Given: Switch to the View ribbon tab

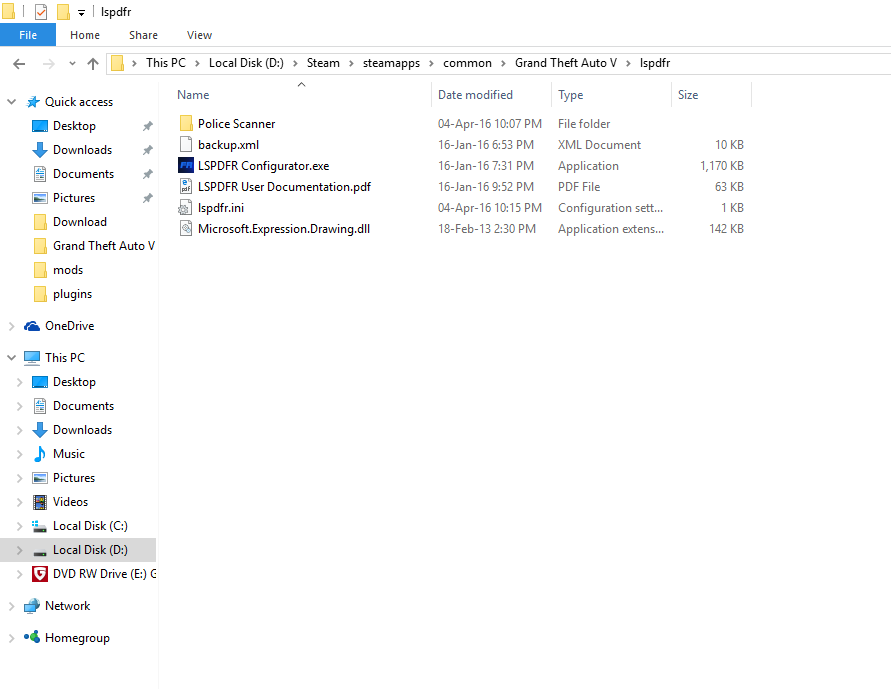Looking at the screenshot, I should pos(199,35).
